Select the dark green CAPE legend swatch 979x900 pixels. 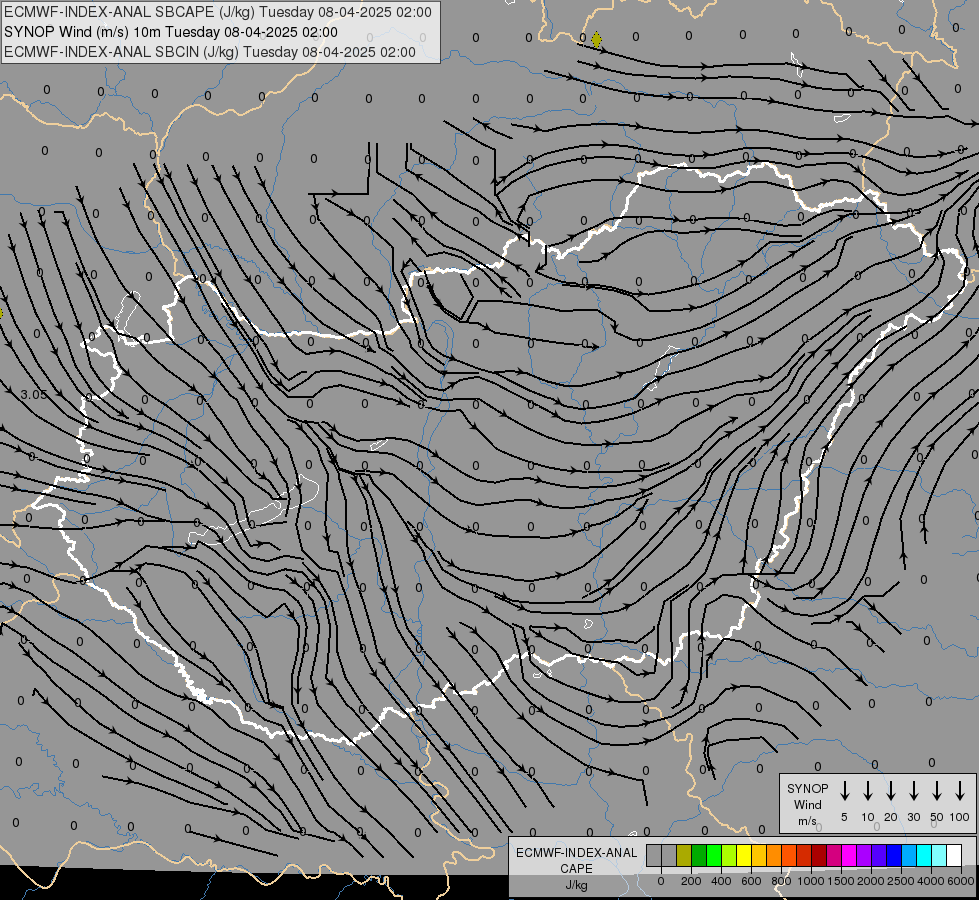[699, 855]
